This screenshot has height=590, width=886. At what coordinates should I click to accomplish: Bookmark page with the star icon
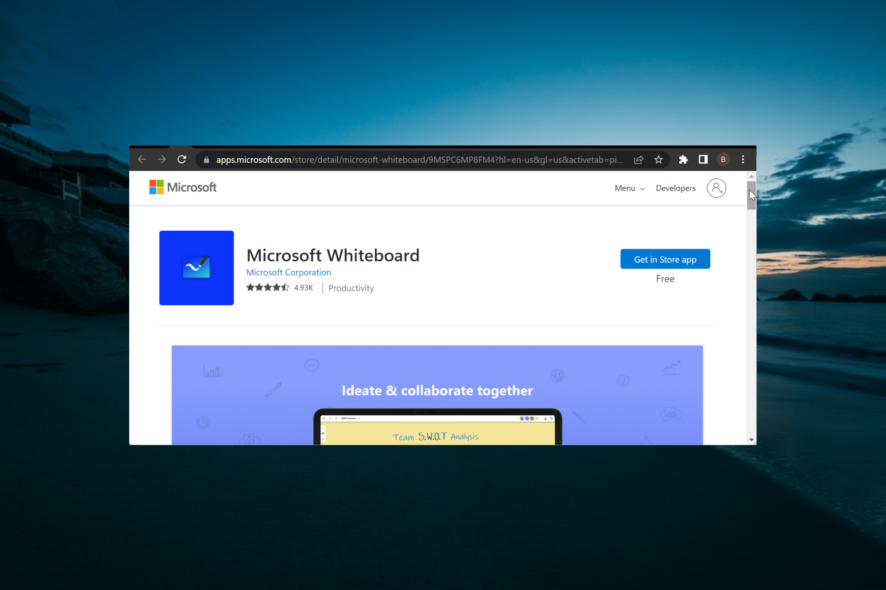point(658,160)
